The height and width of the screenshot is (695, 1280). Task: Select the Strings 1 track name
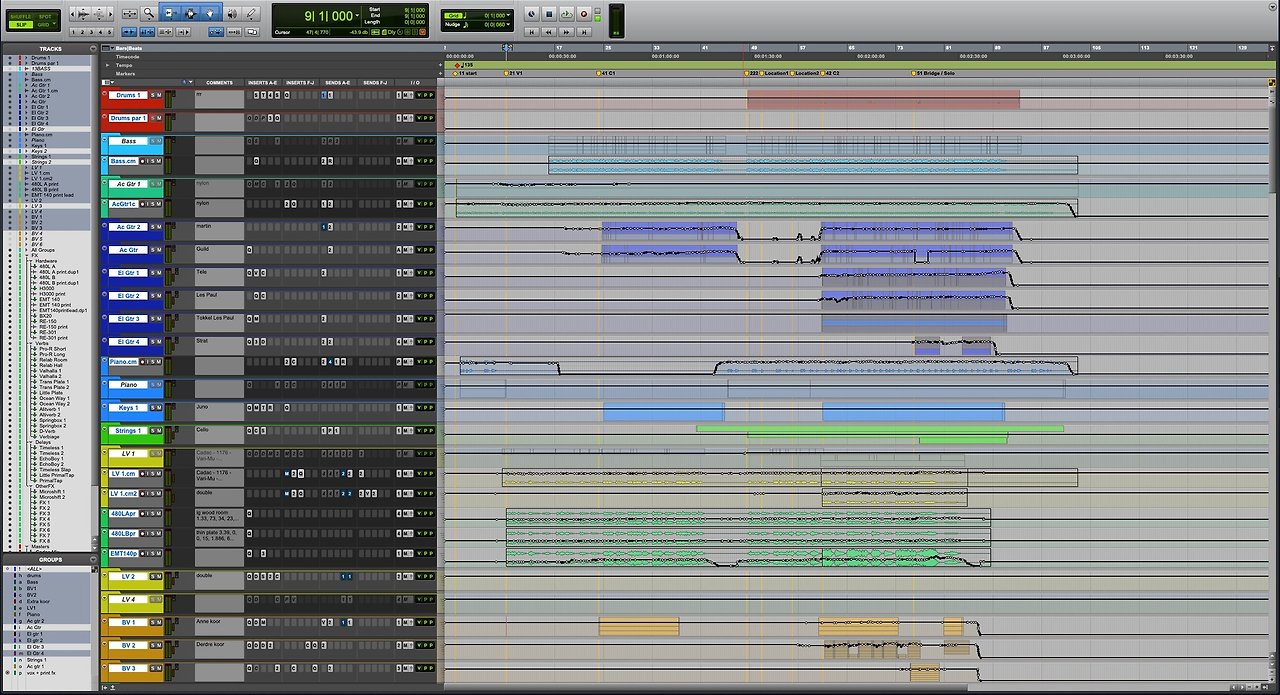(x=128, y=430)
